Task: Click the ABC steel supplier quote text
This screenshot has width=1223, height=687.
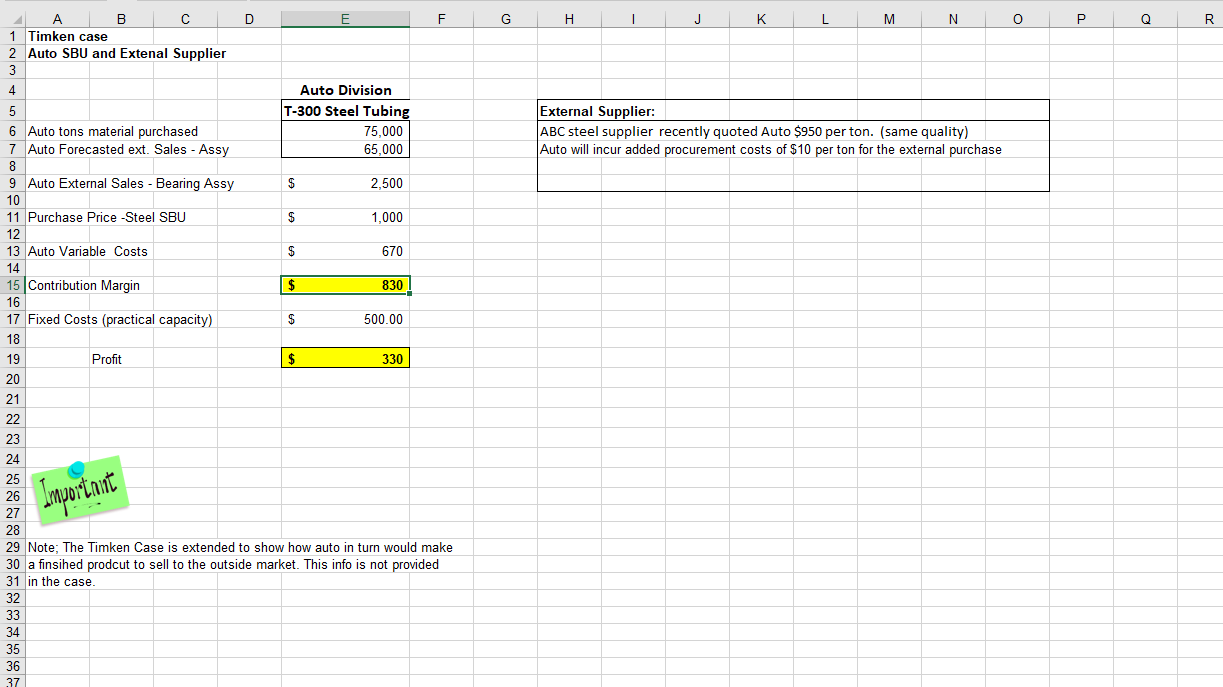Action: point(754,131)
